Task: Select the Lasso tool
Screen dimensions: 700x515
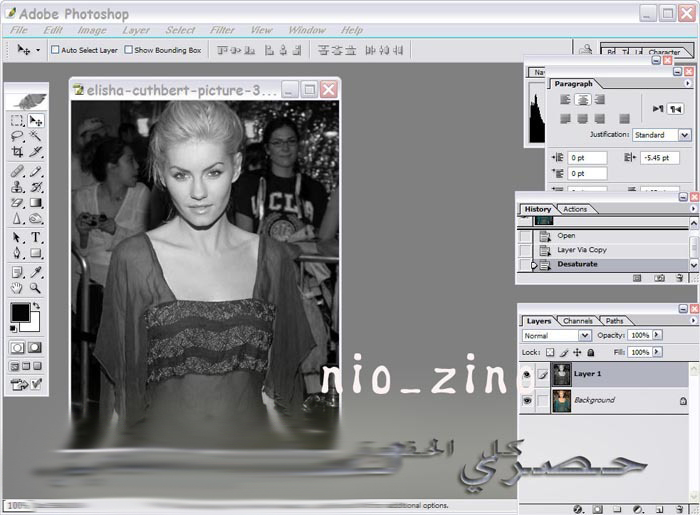Action: tap(17, 136)
